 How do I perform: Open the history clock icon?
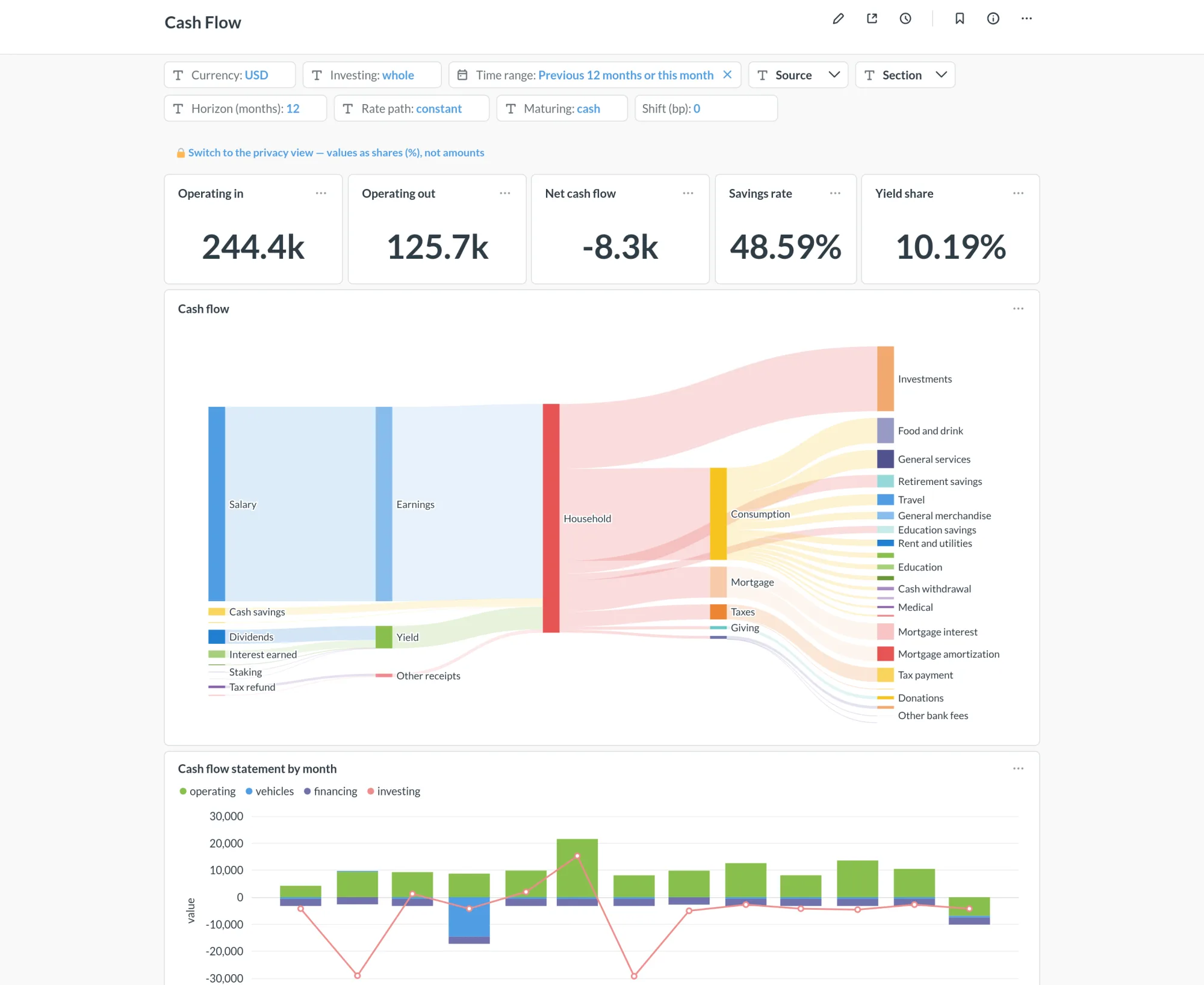[905, 19]
